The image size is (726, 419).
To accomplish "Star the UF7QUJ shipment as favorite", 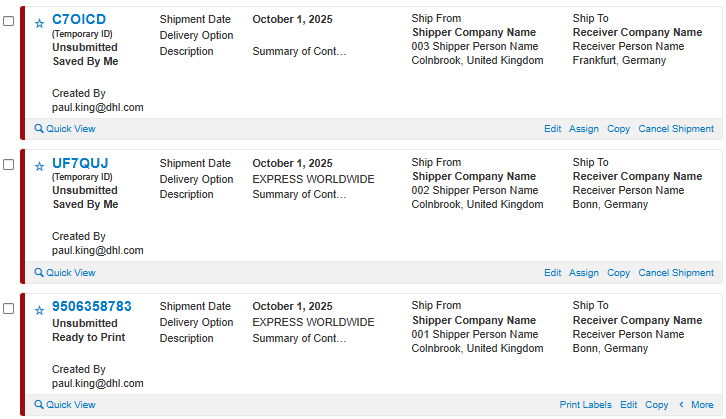I will (x=39, y=167).
